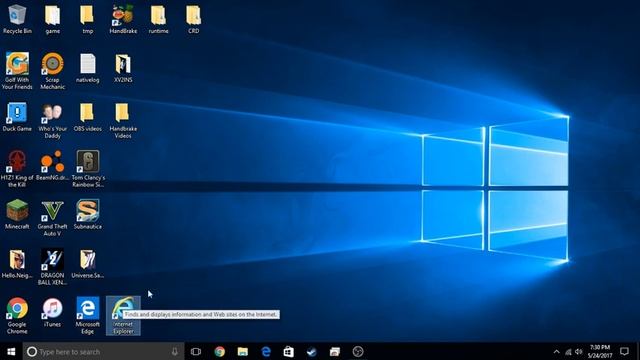
Task: Launch Edge from the taskbar
Action: tap(266, 351)
